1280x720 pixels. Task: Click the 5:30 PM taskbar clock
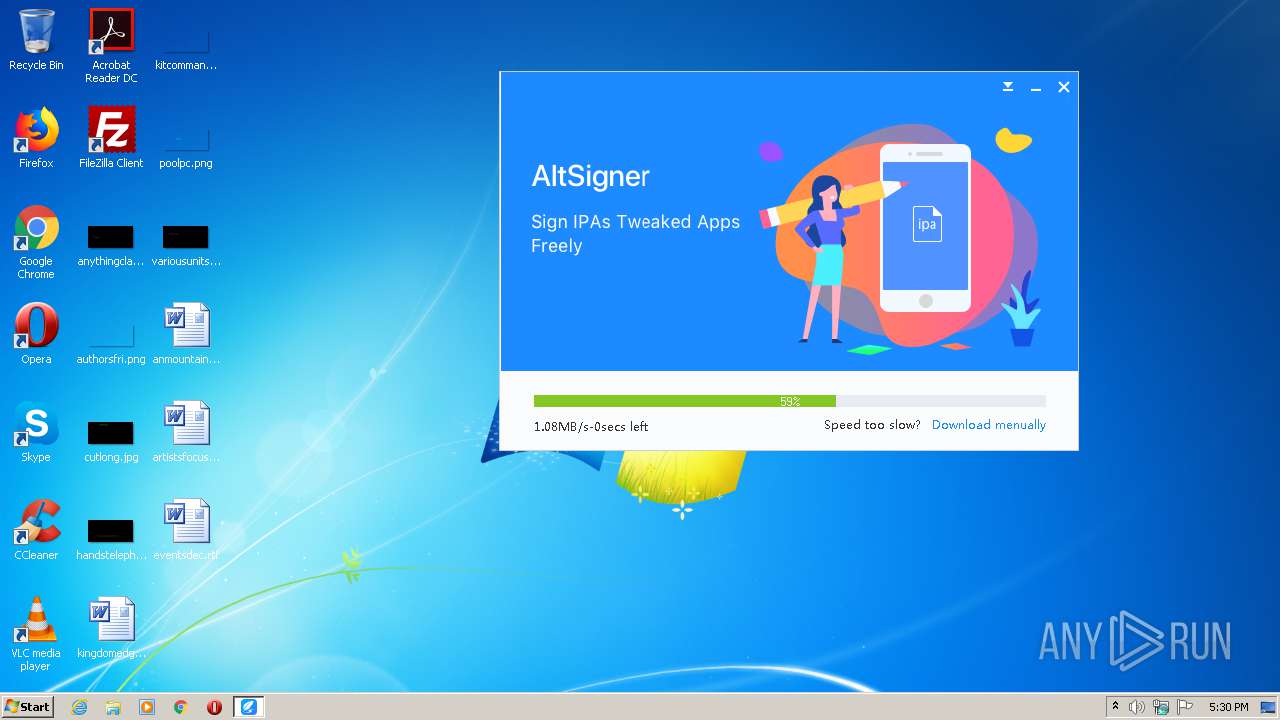pos(1228,707)
